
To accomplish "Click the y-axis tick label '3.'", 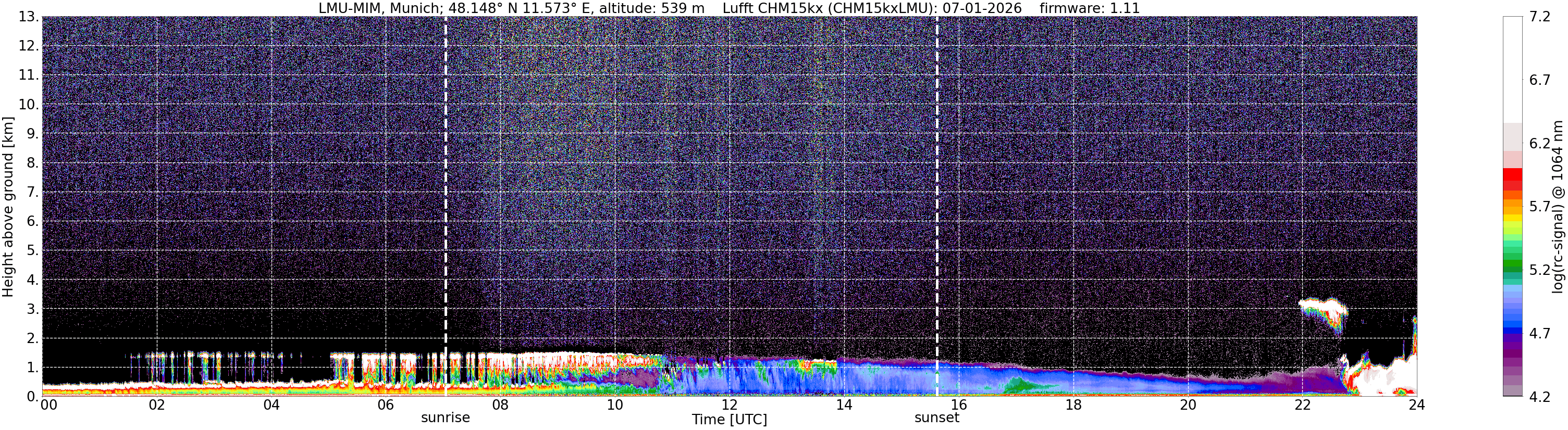I will [x=33, y=309].
